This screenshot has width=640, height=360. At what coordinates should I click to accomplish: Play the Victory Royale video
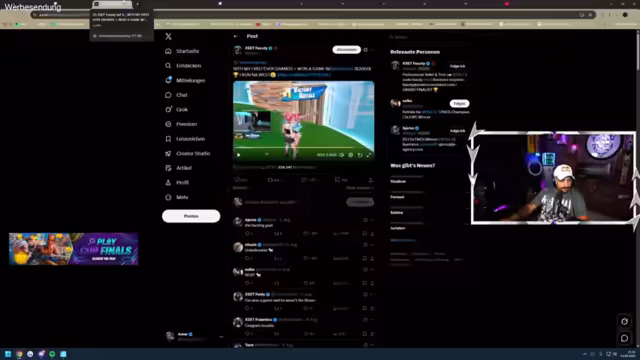click(x=239, y=155)
